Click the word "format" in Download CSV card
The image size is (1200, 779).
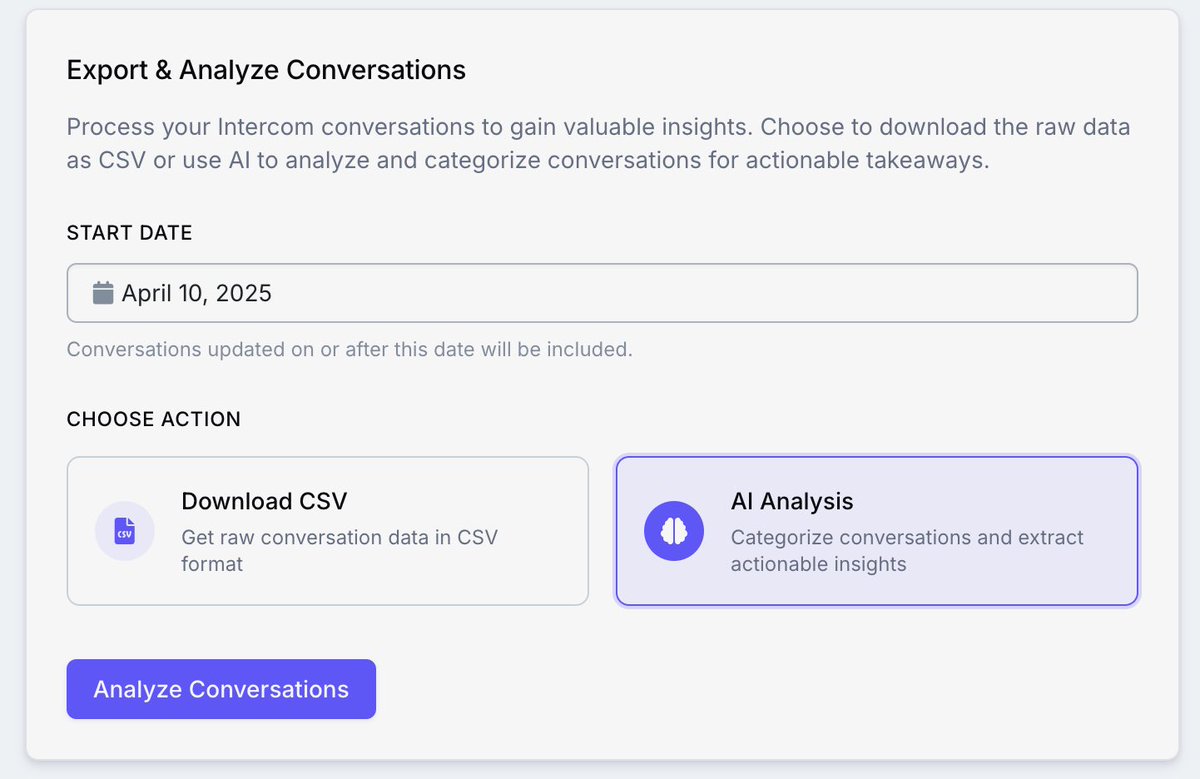[x=212, y=564]
